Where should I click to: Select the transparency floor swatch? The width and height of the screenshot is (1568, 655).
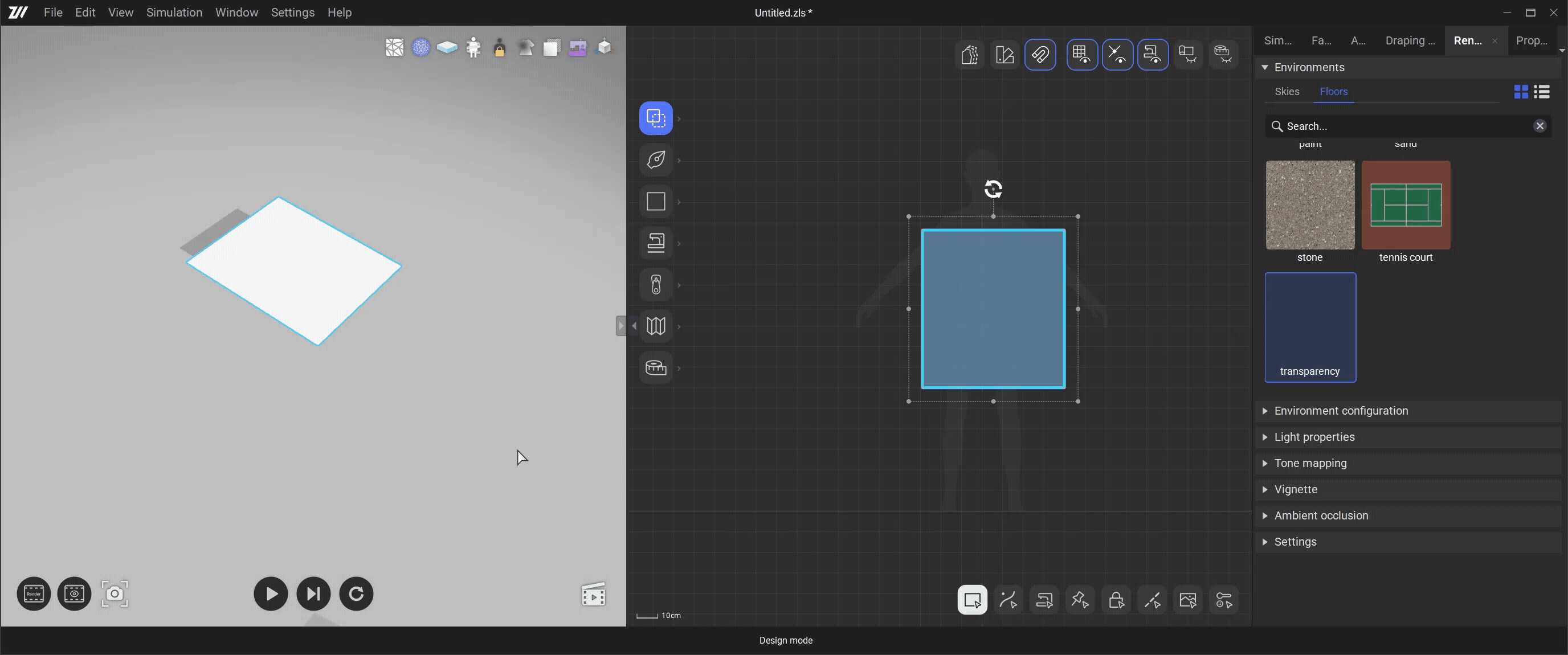pyautogui.click(x=1310, y=327)
